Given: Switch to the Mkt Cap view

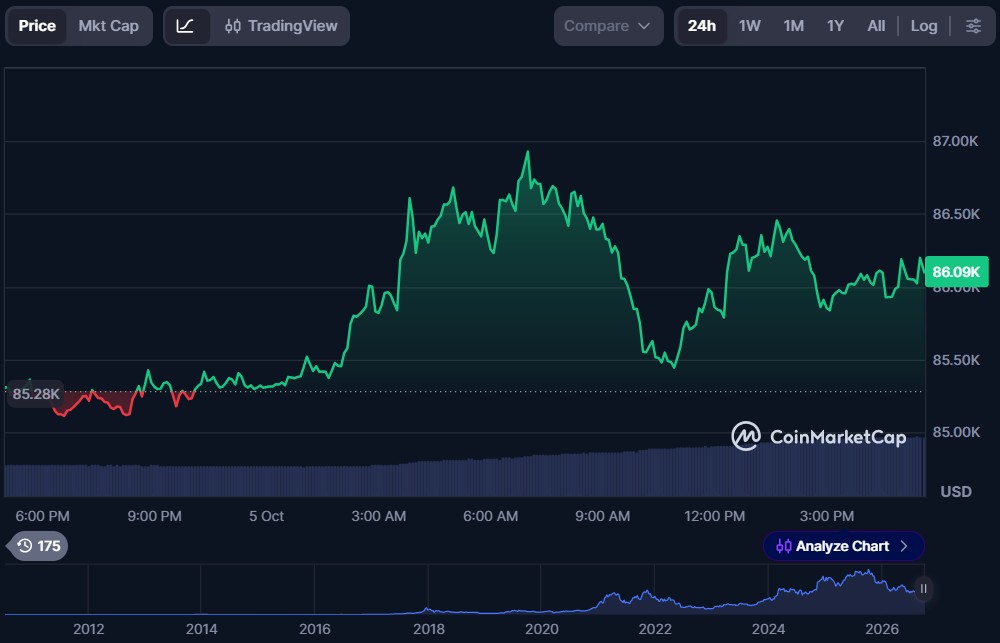Looking at the screenshot, I should [x=108, y=26].
